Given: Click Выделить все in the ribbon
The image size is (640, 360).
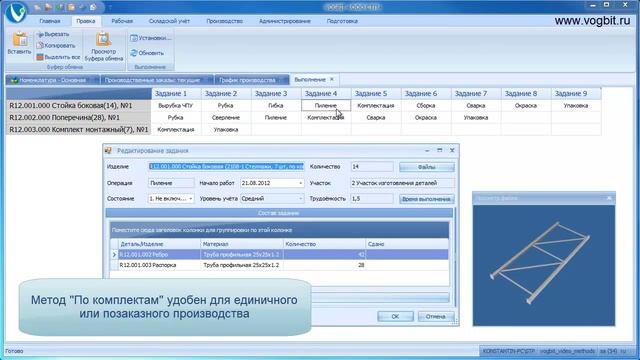Looking at the screenshot, I should pos(58,57).
